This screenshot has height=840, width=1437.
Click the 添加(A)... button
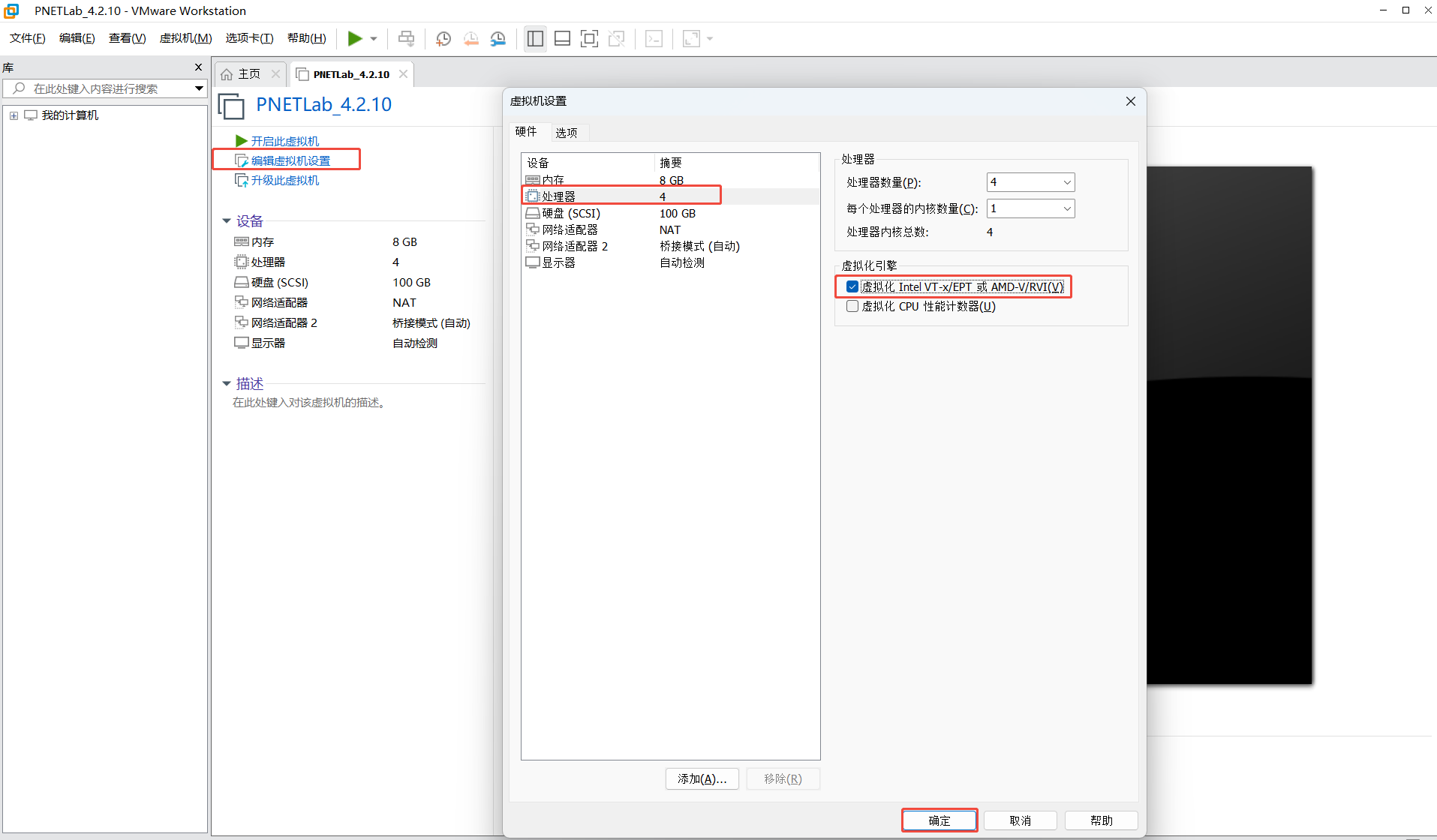tap(702, 779)
